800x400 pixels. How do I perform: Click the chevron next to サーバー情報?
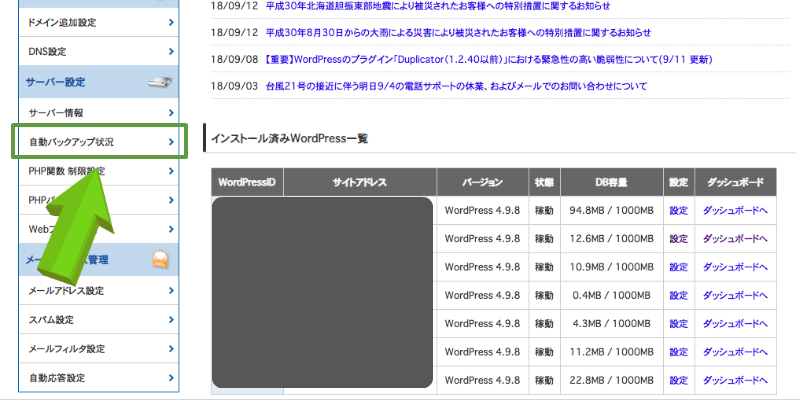[x=171, y=113]
